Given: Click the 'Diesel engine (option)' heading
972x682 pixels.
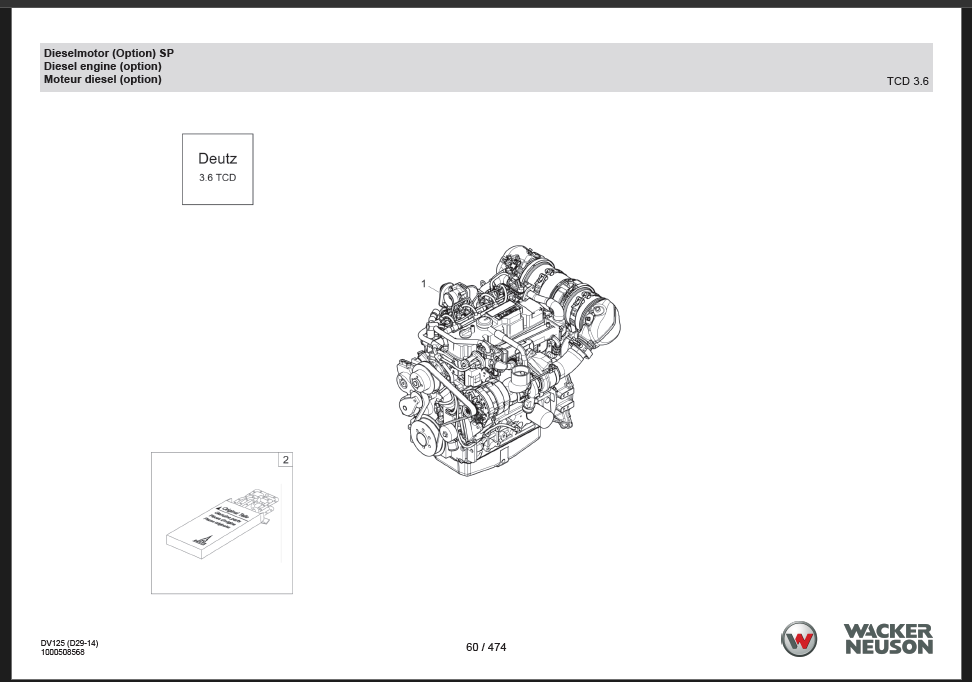Looking at the screenshot, I should [102, 66].
